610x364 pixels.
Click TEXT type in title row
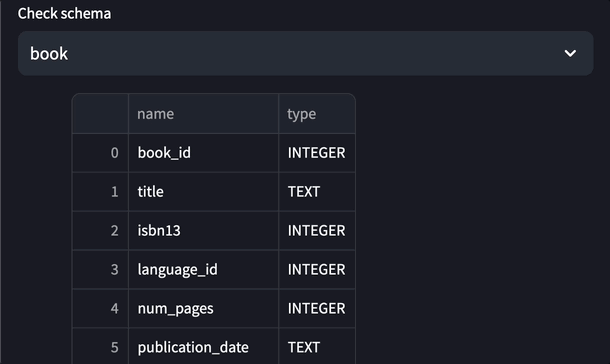coord(317,192)
